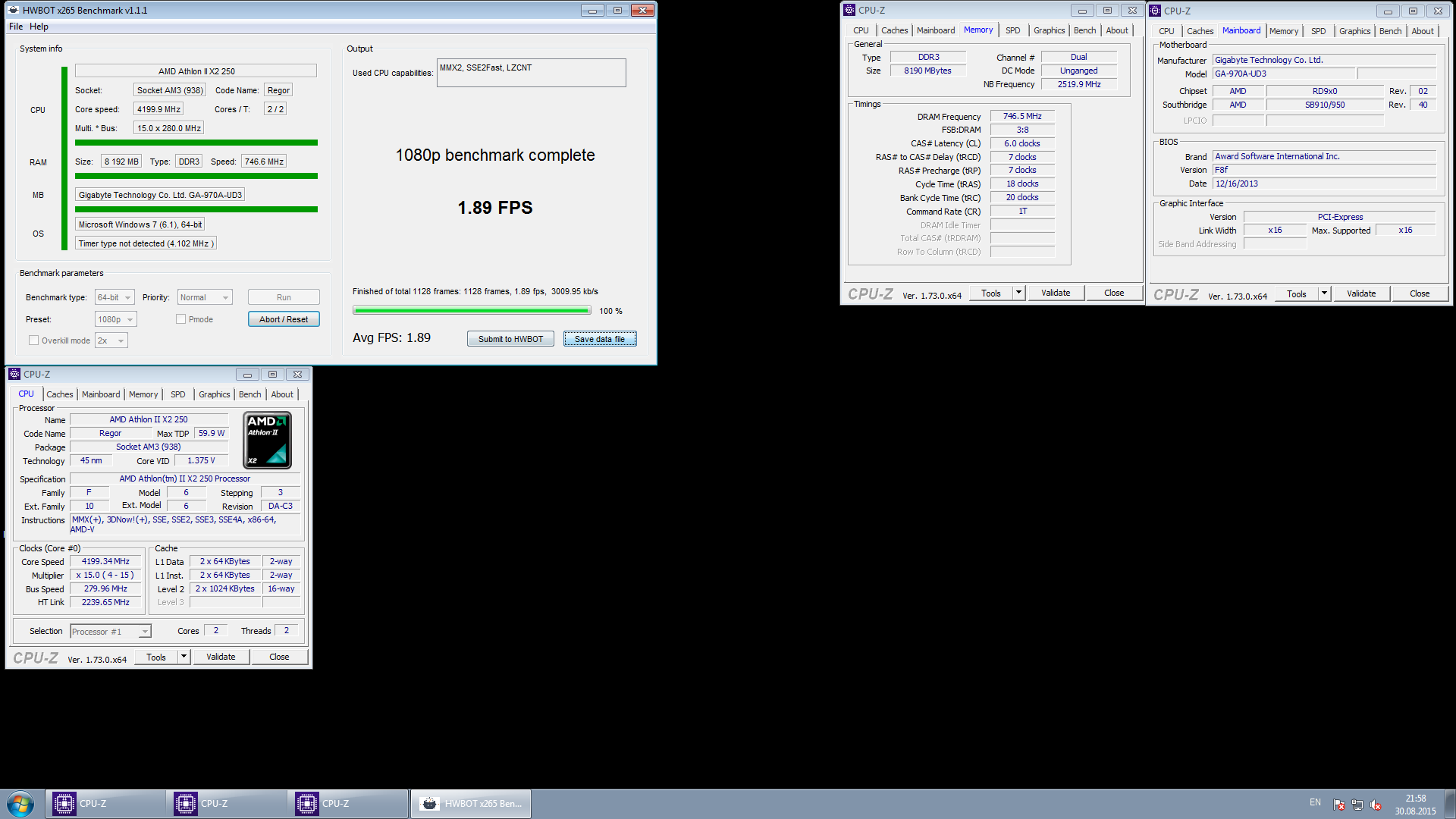
Task: Click Validate in Processor CPU-Z window
Action: pos(221,657)
